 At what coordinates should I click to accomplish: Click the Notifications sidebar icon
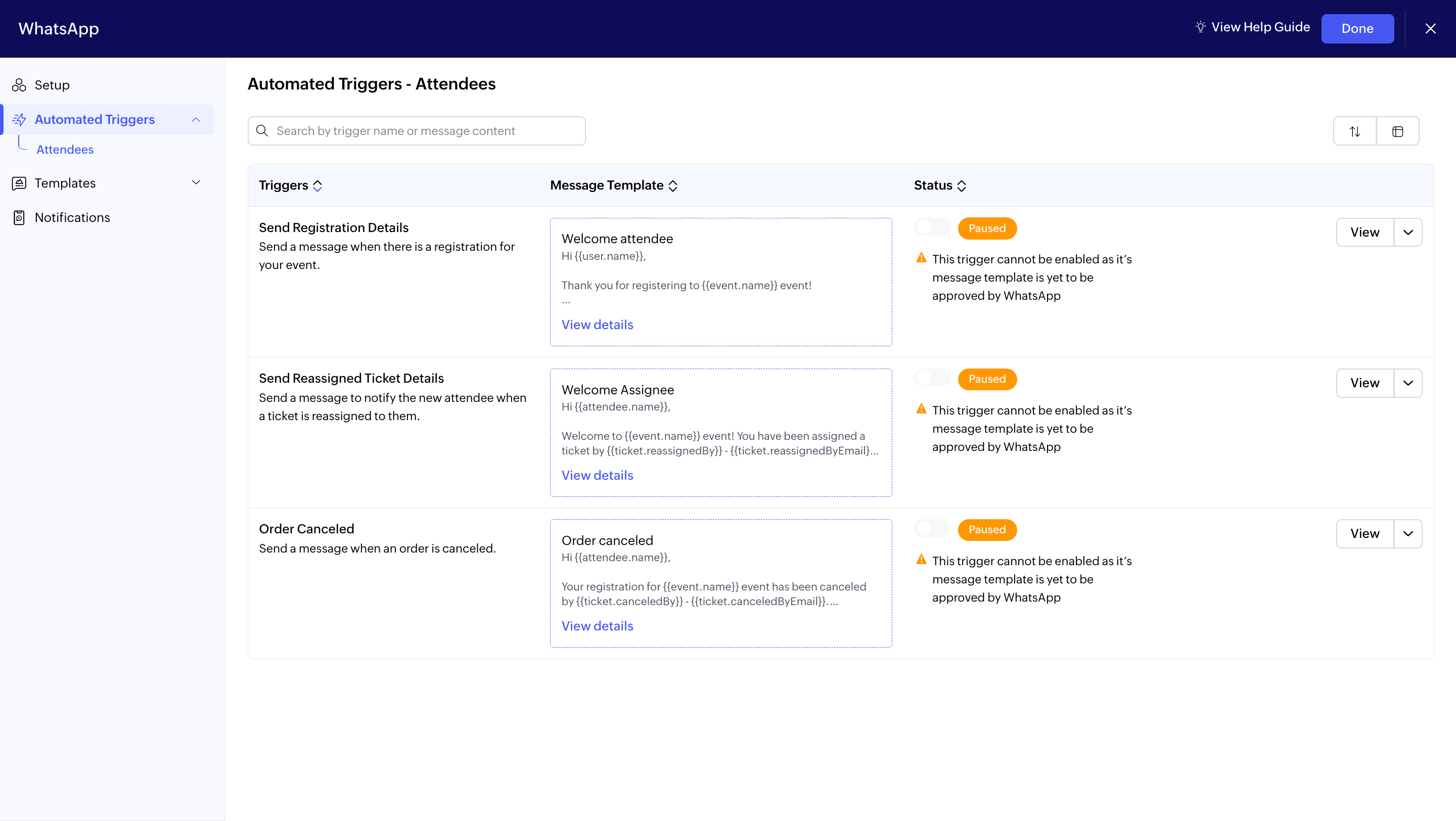[19, 217]
